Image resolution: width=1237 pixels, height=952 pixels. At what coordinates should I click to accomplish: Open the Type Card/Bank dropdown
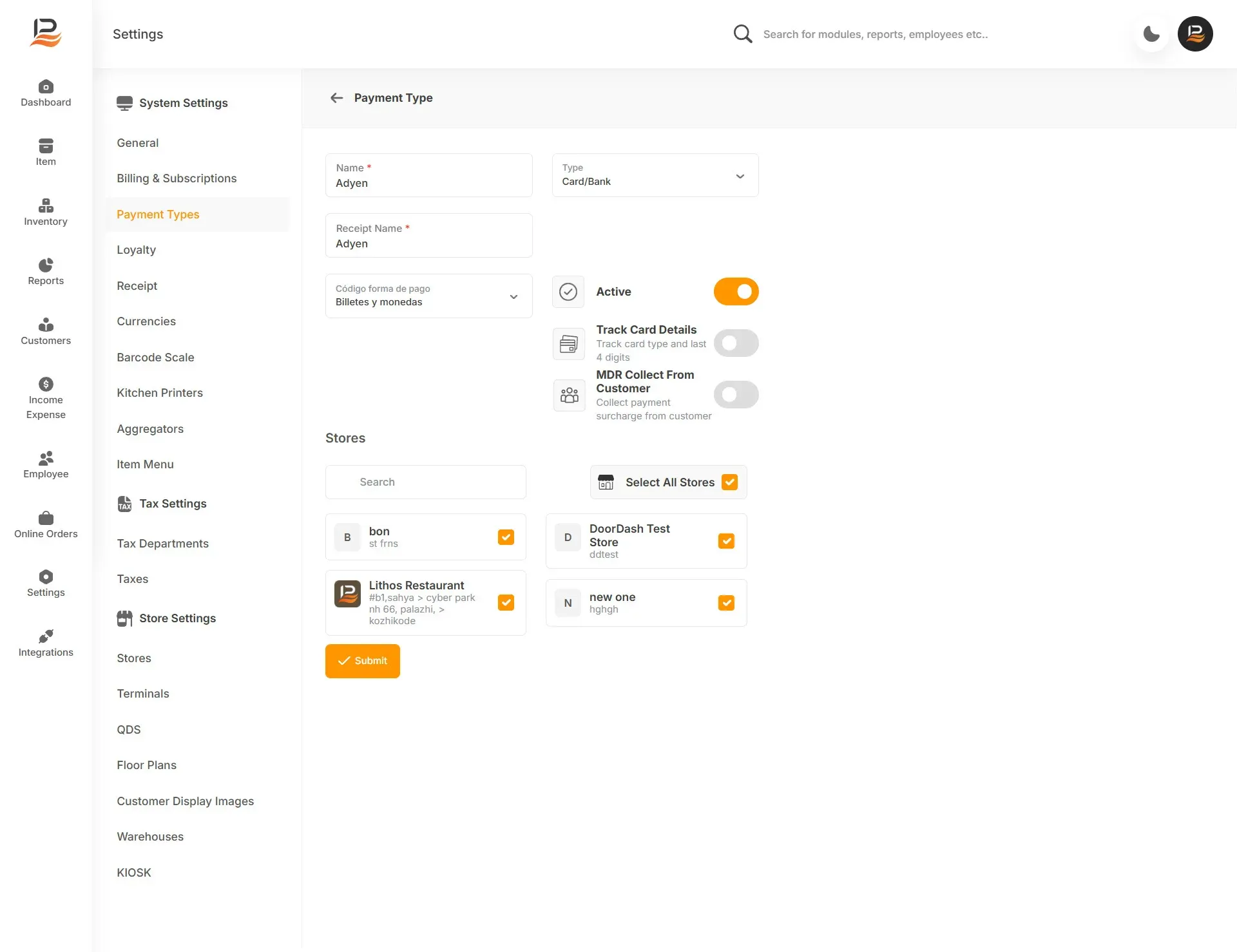point(655,175)
